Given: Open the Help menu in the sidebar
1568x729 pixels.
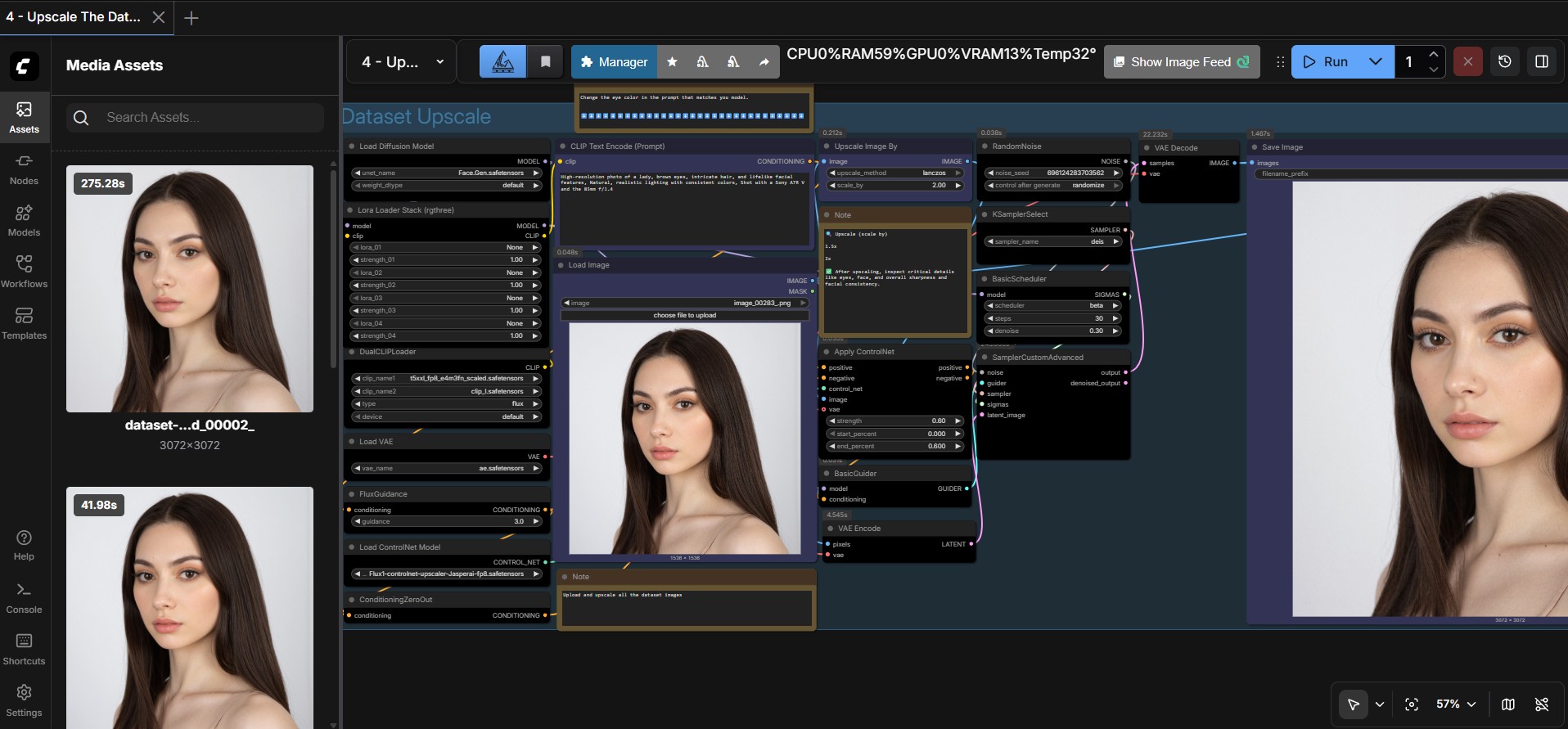Looking at the screenshot, I should [x=24, y=545].
